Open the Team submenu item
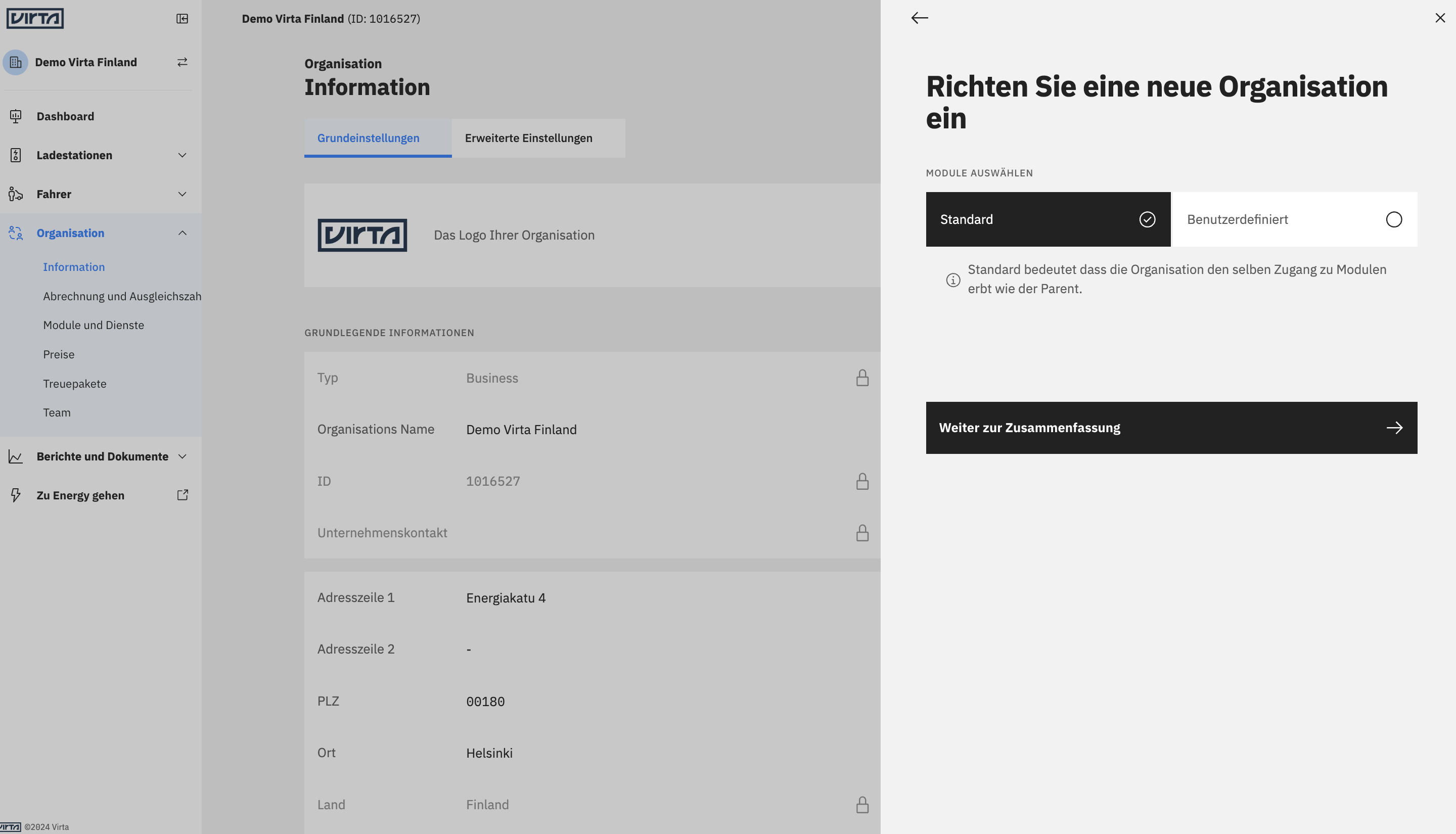 coord(57,412)
